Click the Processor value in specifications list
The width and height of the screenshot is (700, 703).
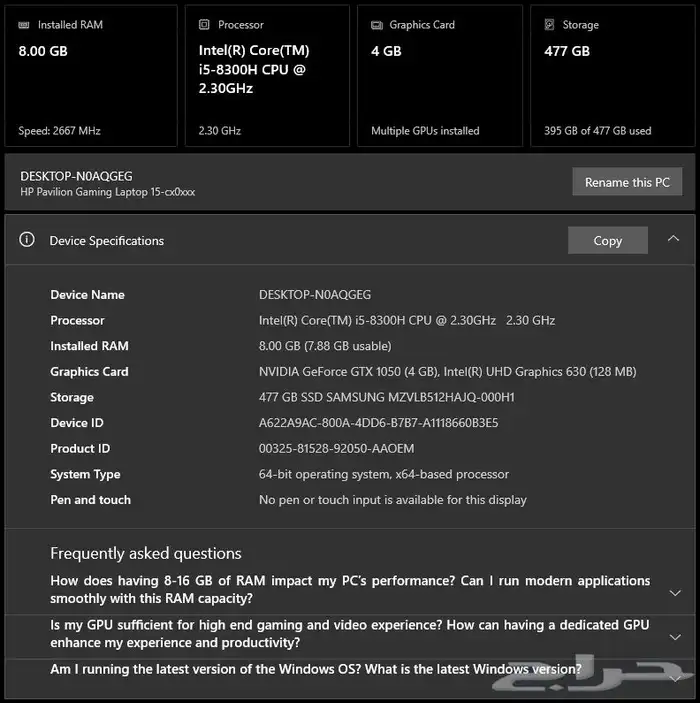tap(407, 321)
